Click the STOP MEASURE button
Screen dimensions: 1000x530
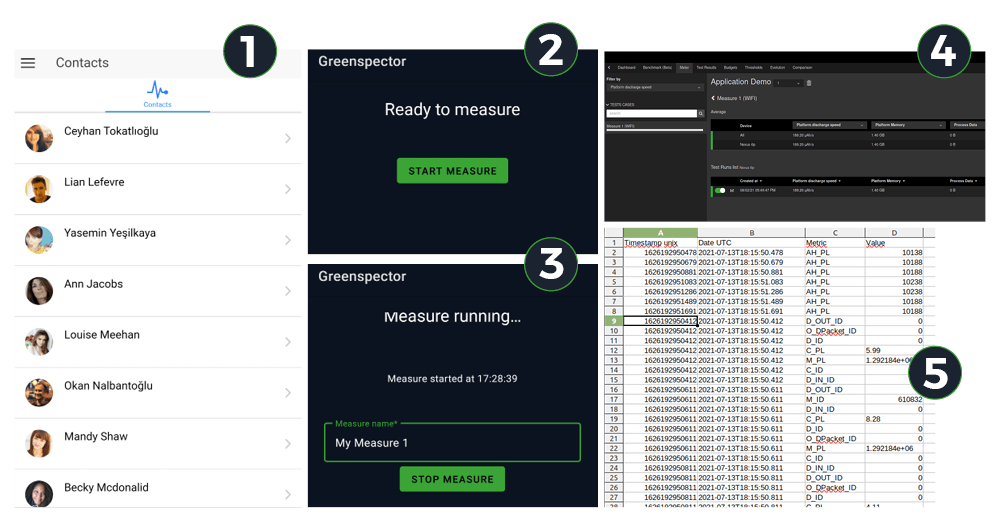[x=452, y=479]
